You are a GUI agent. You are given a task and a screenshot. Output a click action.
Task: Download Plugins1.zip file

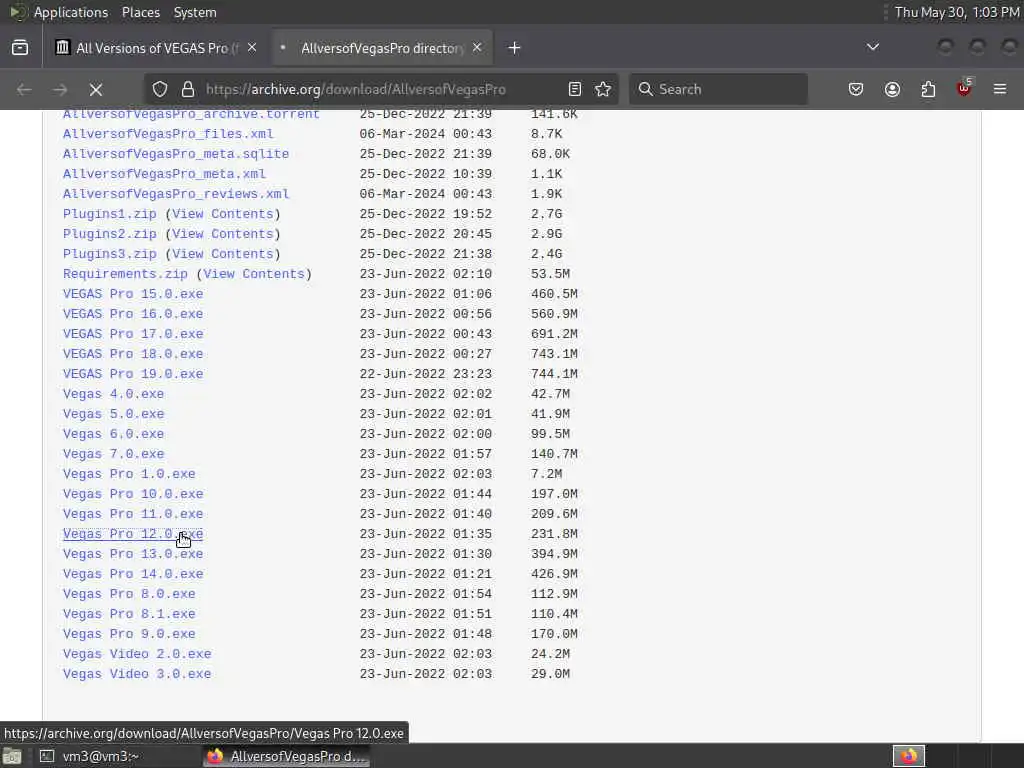[110, 214]
